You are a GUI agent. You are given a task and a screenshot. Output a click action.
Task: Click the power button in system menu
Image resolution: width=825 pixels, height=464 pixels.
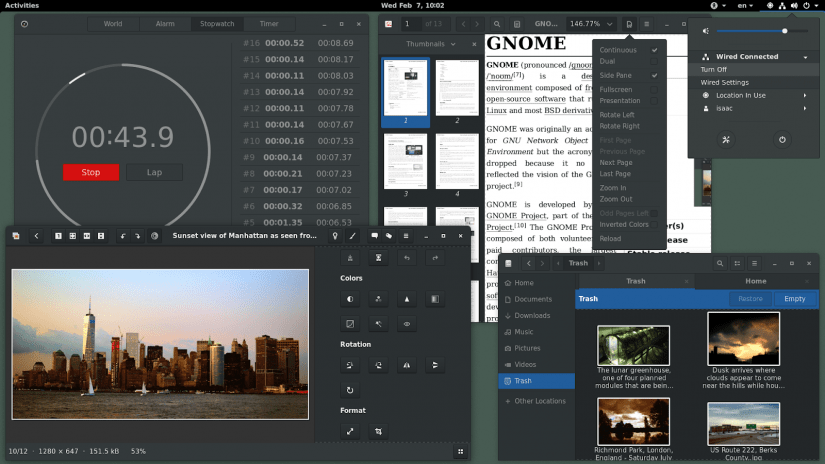pyautogui.click(x=781, y=141)
